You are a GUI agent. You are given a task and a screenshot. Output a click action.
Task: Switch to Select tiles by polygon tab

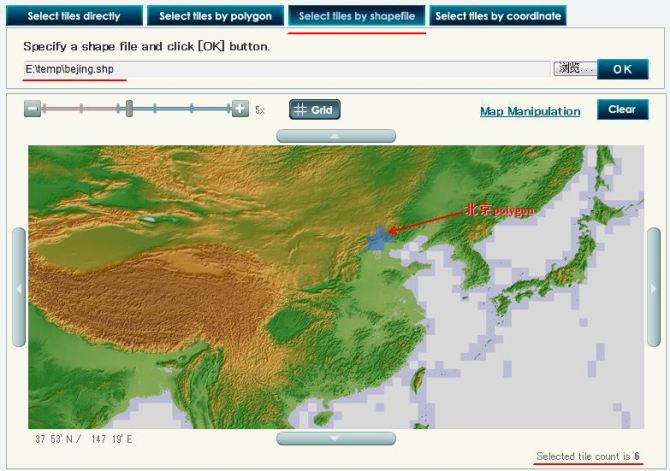pyautogui.click(x=215, y=16)
